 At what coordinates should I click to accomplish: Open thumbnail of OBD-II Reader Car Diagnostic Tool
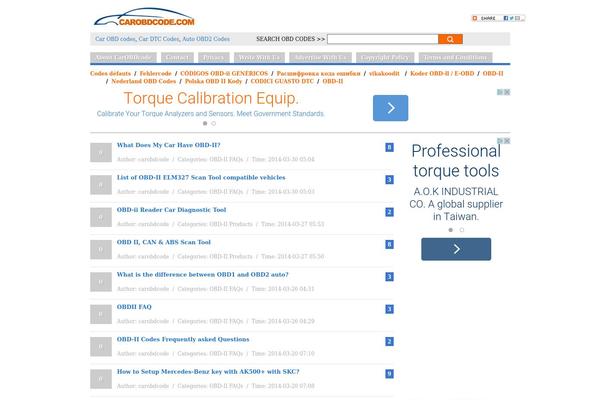(x=101, y=217)
